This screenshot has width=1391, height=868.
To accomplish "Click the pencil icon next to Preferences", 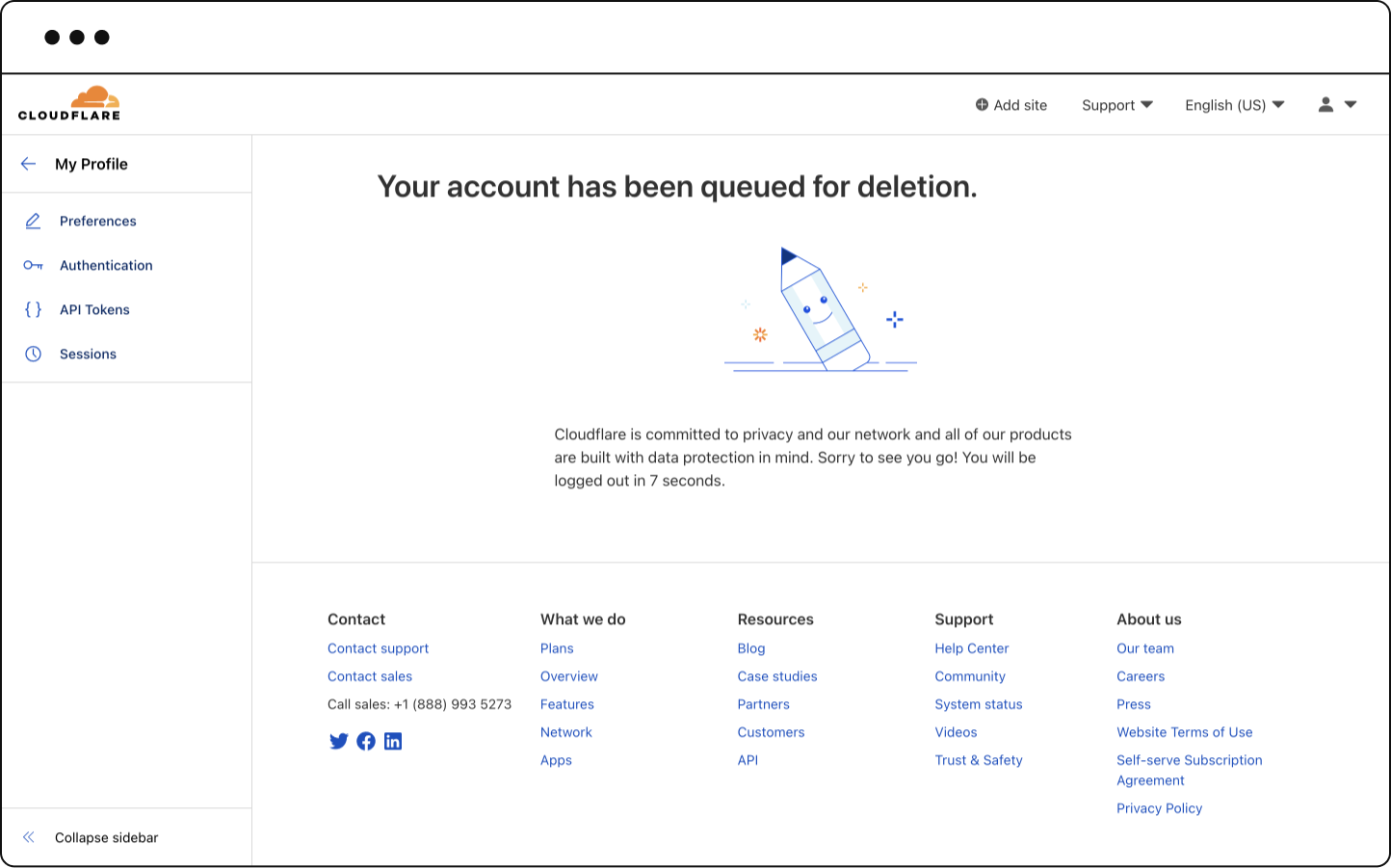I will click(33, 221).
